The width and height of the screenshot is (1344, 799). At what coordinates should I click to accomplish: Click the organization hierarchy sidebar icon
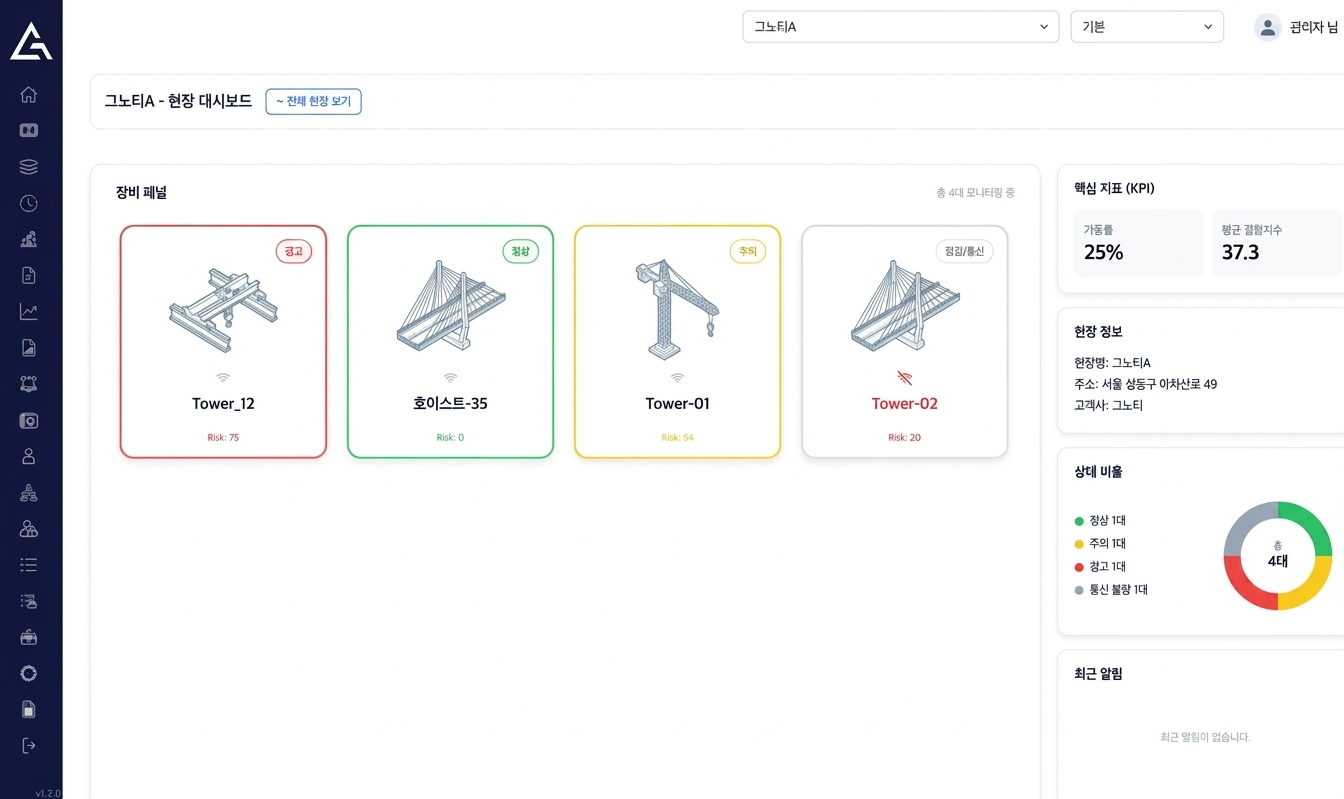click(x=29, y=493)
